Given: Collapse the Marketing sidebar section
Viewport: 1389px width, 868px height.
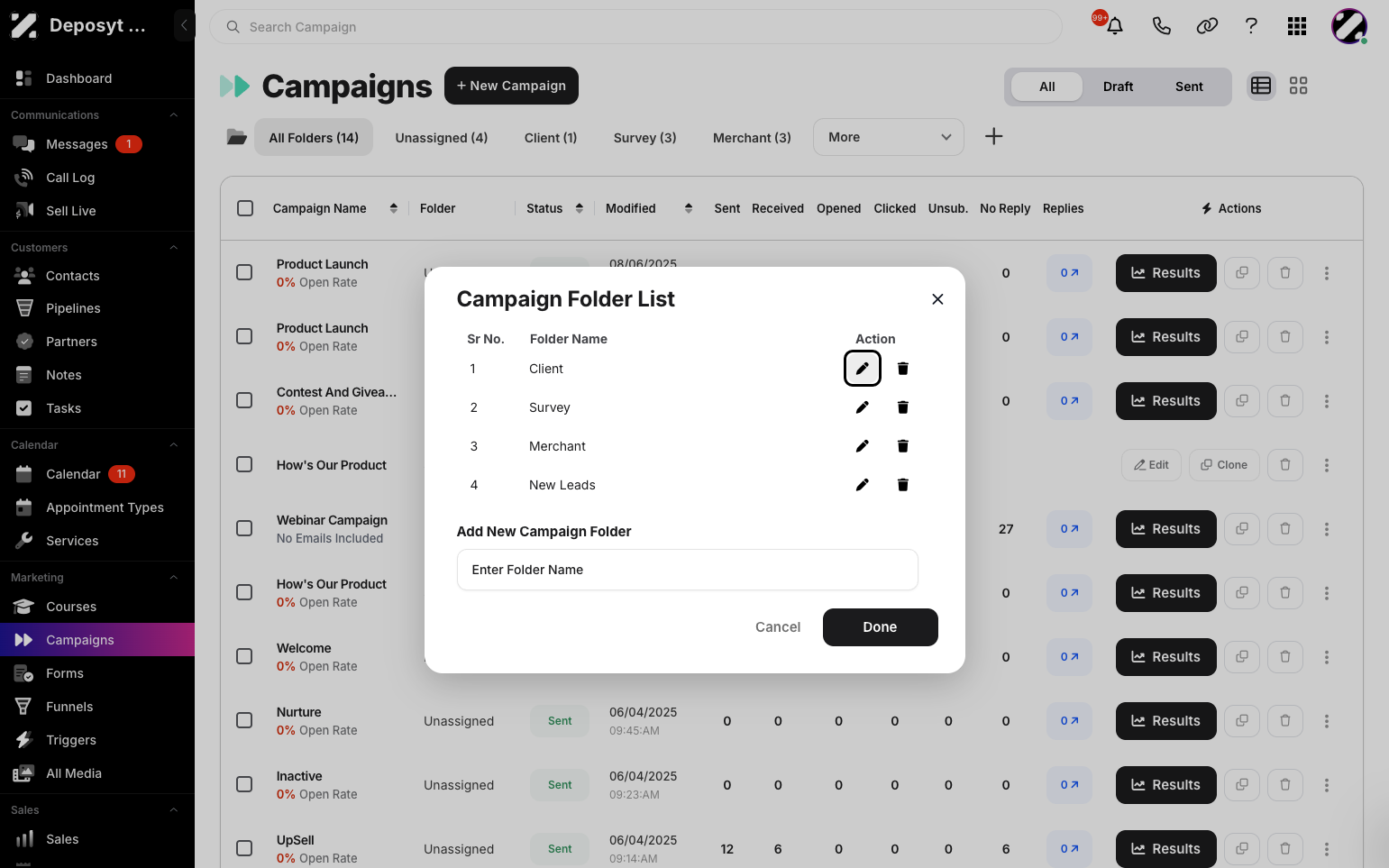Looking at the screenshot, I should click(x=174, y=578).
